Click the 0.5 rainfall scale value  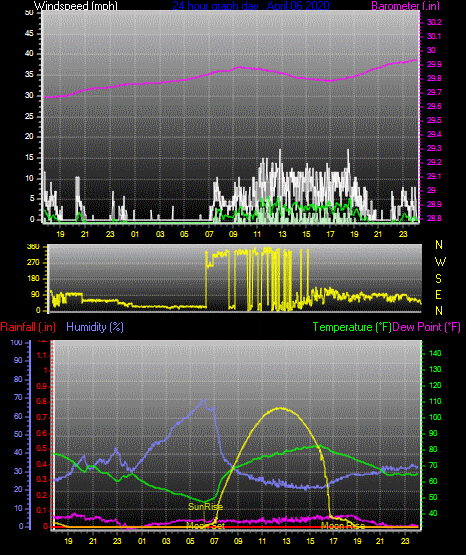(42, 448)
